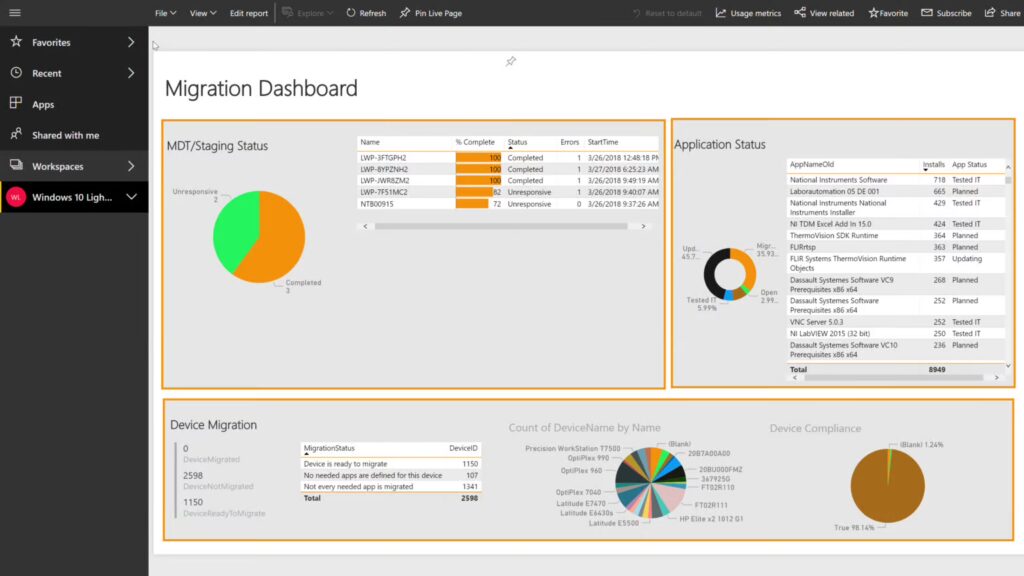Image resolution: width=1024 pixels, height=576 pixels.
Task: Select the NTB00915 row
Action: pyautogui.click(x=508, y=204)
